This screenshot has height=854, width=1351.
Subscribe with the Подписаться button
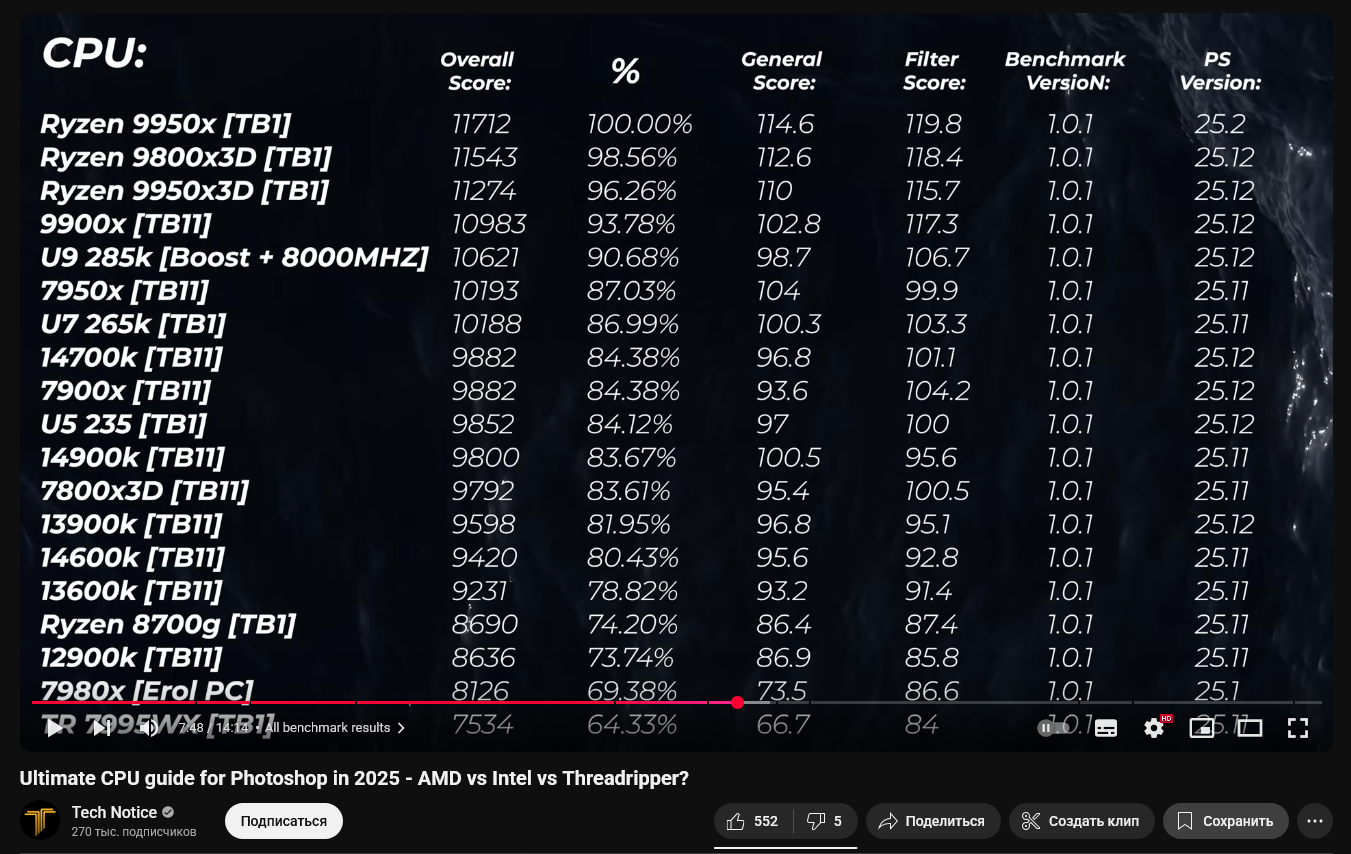(284, 821)
